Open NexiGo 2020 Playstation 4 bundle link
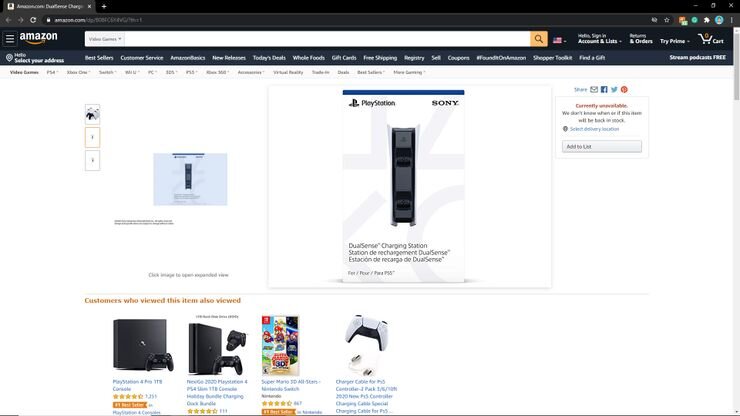This screenshot has width=740, height=416. (217, 392)
